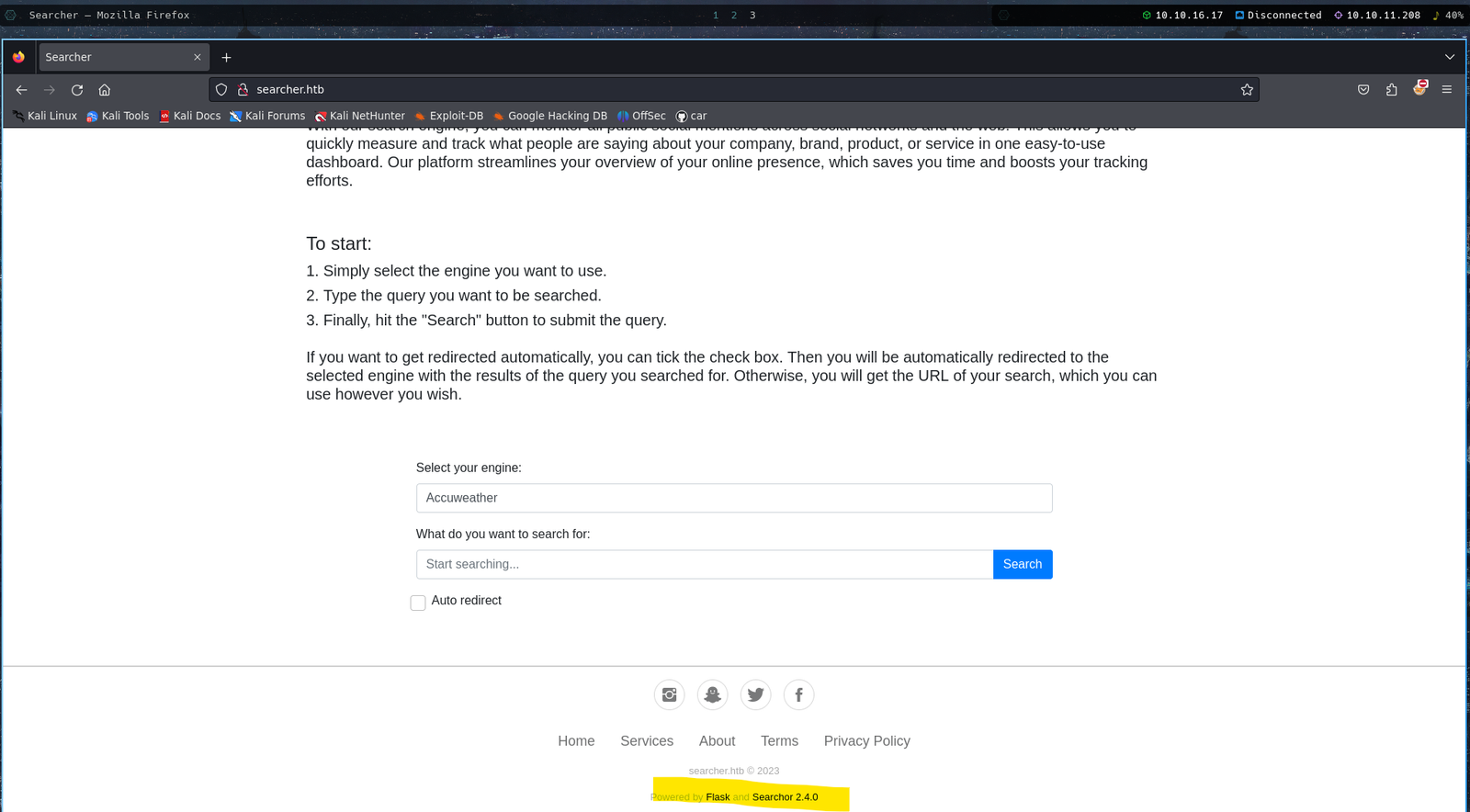Bookmark this page with star icon
The height and width of the screenshot is (812, 1470).
click(x=1247, y=90)
